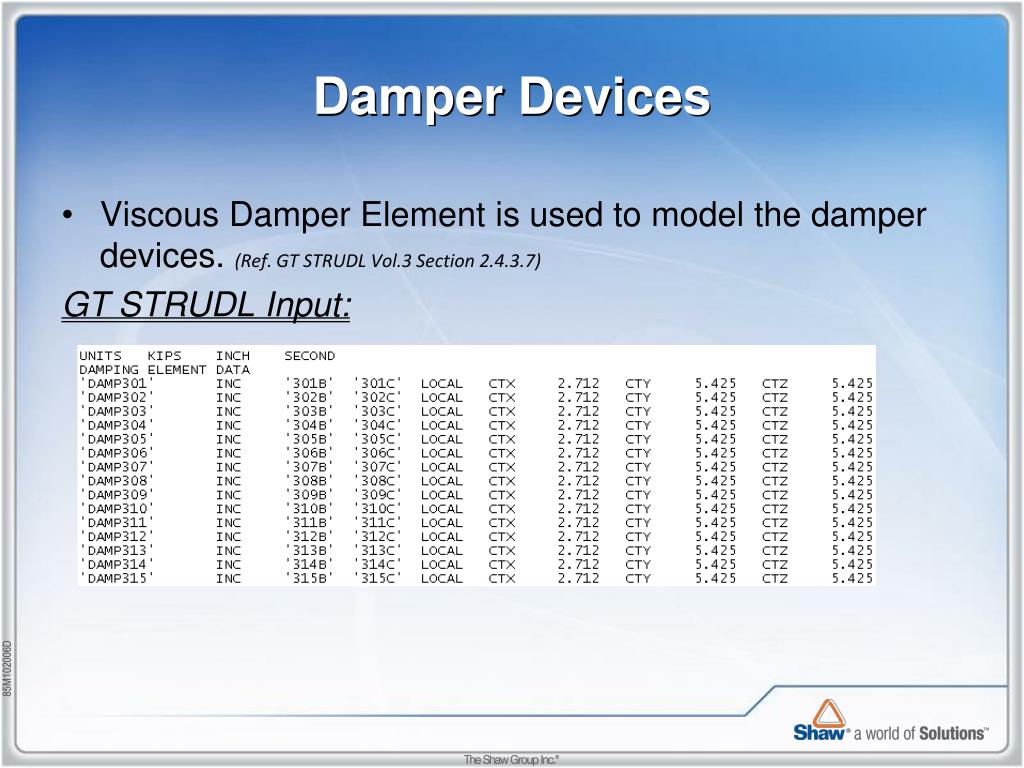Click 'The Shaw Group Inc.' footer text
Screen dimensions: 1024x768
[x=511, y=760]
